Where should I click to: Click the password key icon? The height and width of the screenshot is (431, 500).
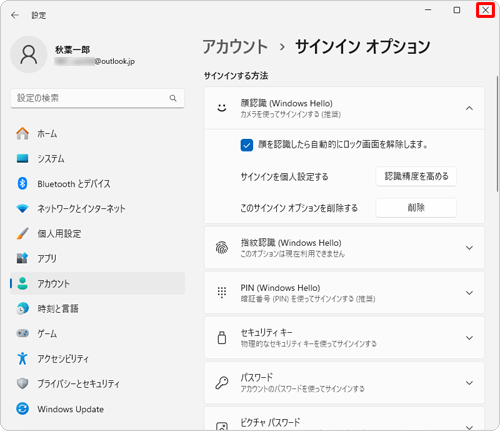222,383
